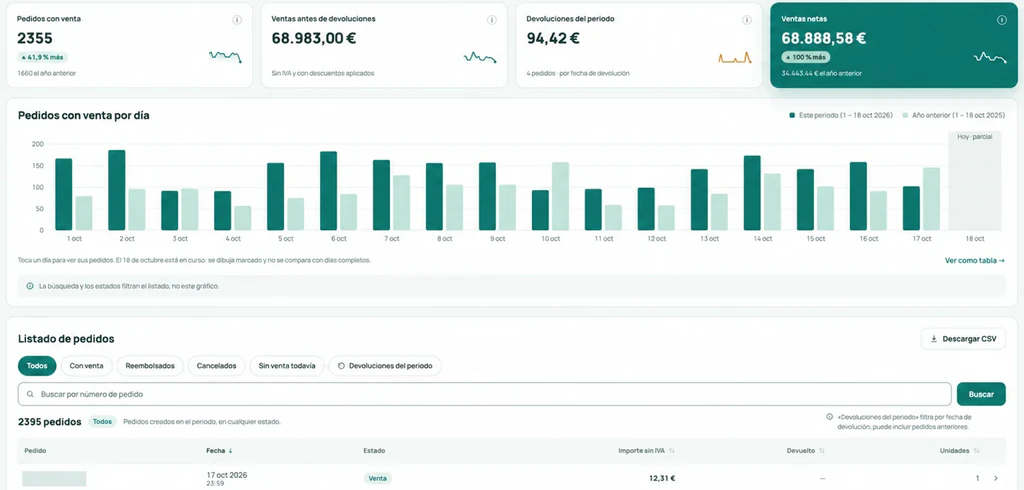Viewport: 1024px width, 490px height.
Task: Toggle Año anterior legend swatch
Action: pos(905,115)
